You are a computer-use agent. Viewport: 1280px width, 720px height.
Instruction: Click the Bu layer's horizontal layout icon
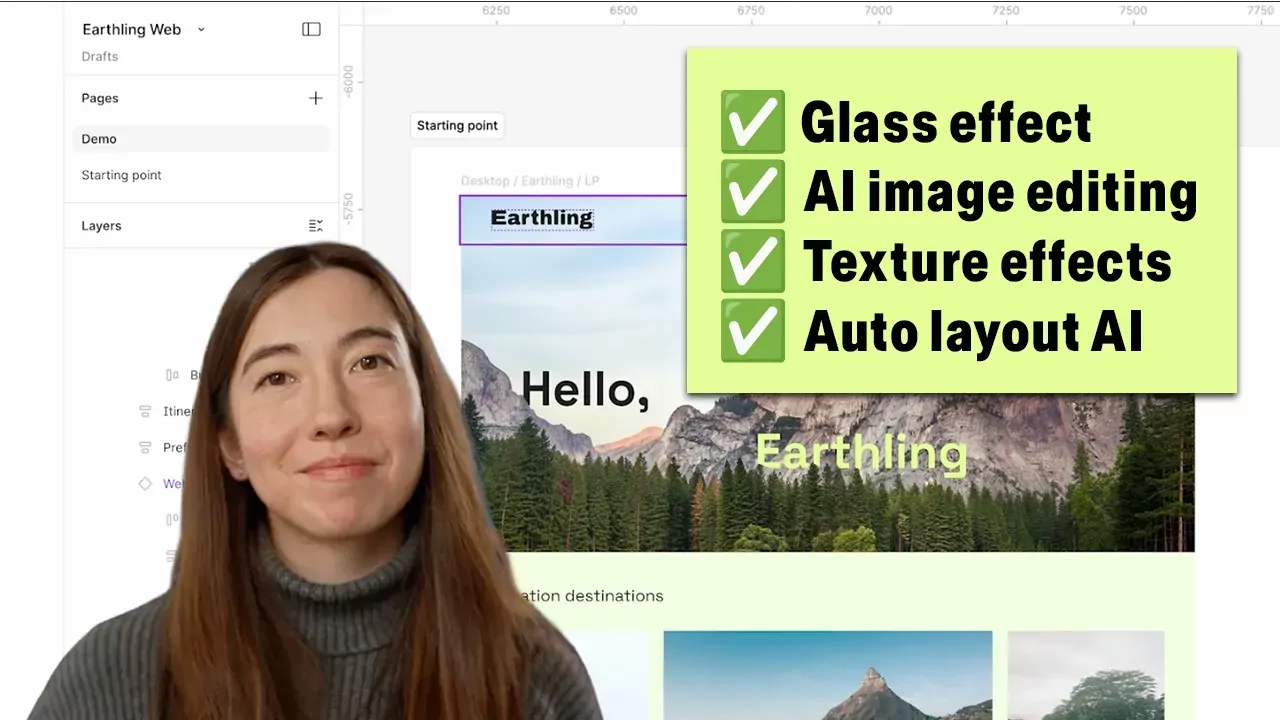pyautogui.click(x=172, y=375)
